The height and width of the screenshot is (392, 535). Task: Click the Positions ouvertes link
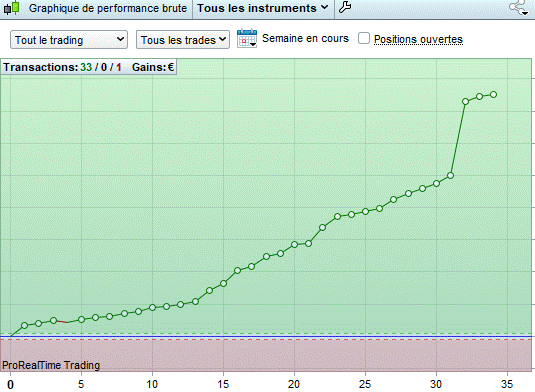coord(418,39)
